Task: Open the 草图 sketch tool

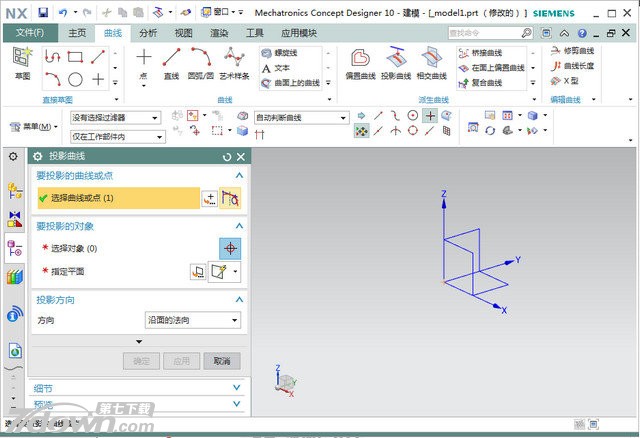Action: click(22, 63)
